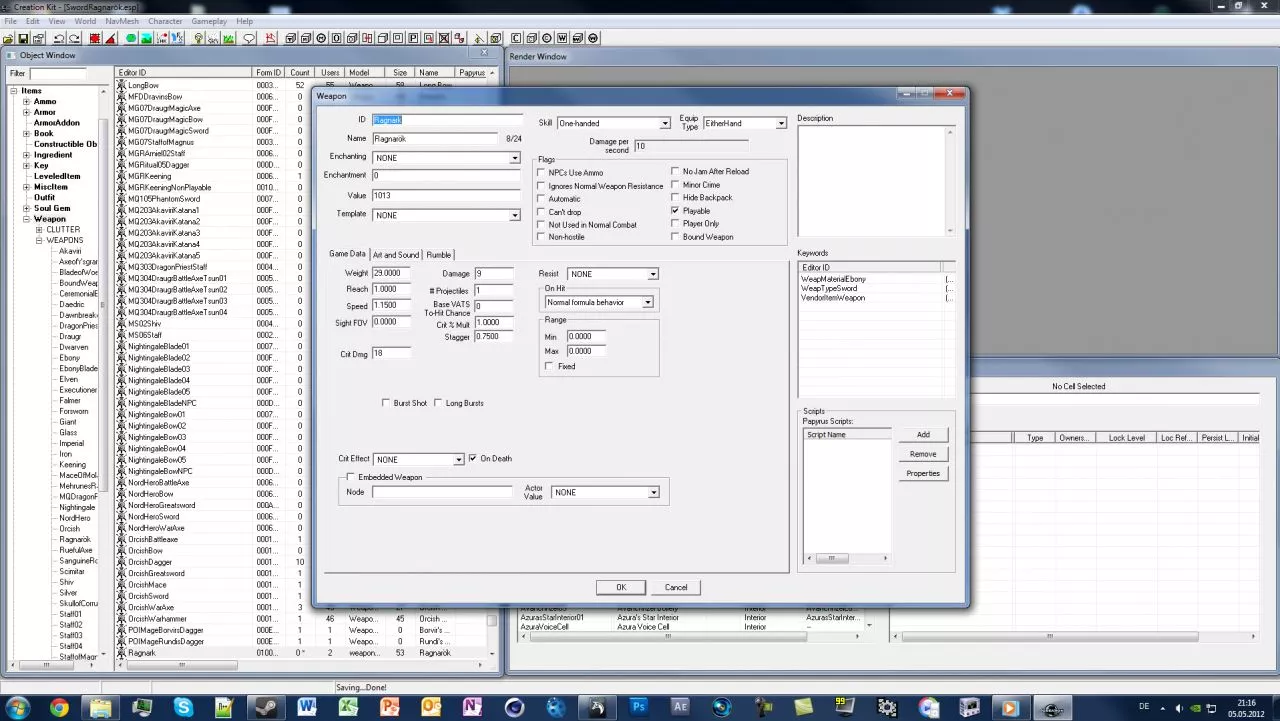Screen dimensions: 1280x721
Task: Toggle the Automatic flag checkbox
Action: [x=541, y=199]
